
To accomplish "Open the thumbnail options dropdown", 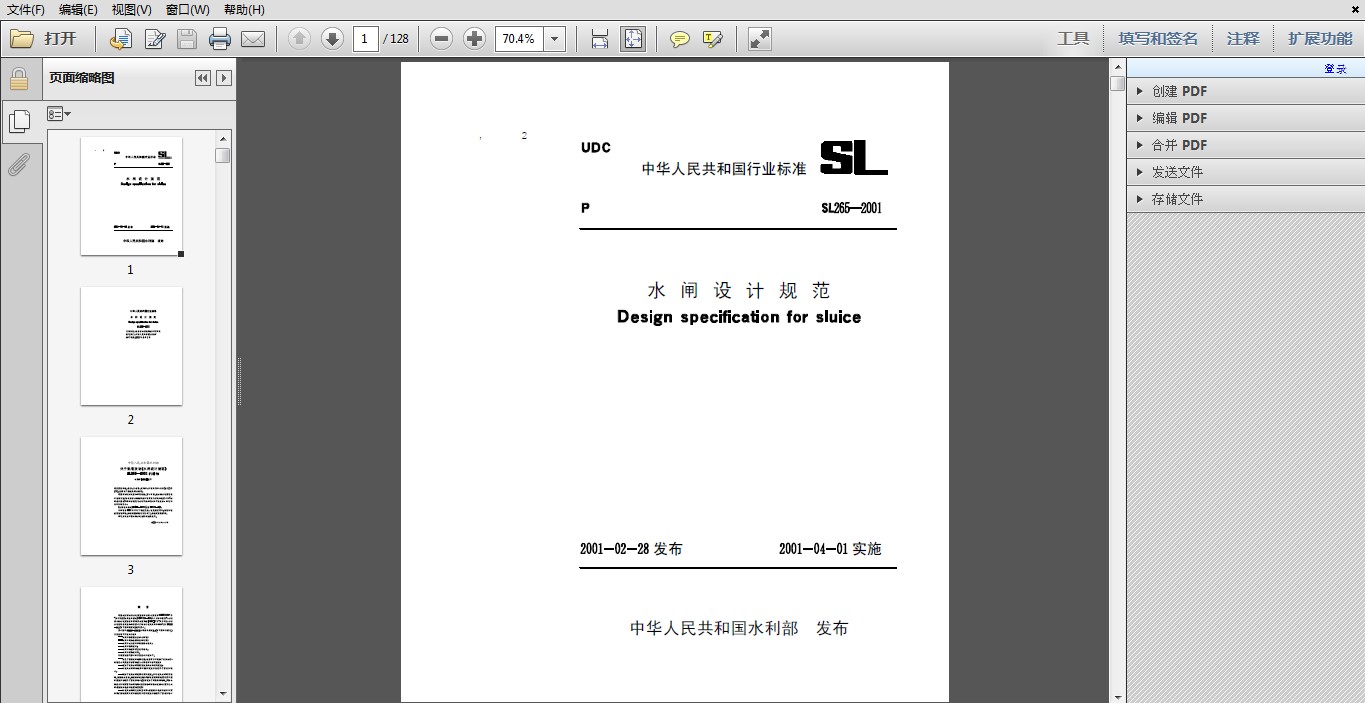I will [x=59, y=114].
